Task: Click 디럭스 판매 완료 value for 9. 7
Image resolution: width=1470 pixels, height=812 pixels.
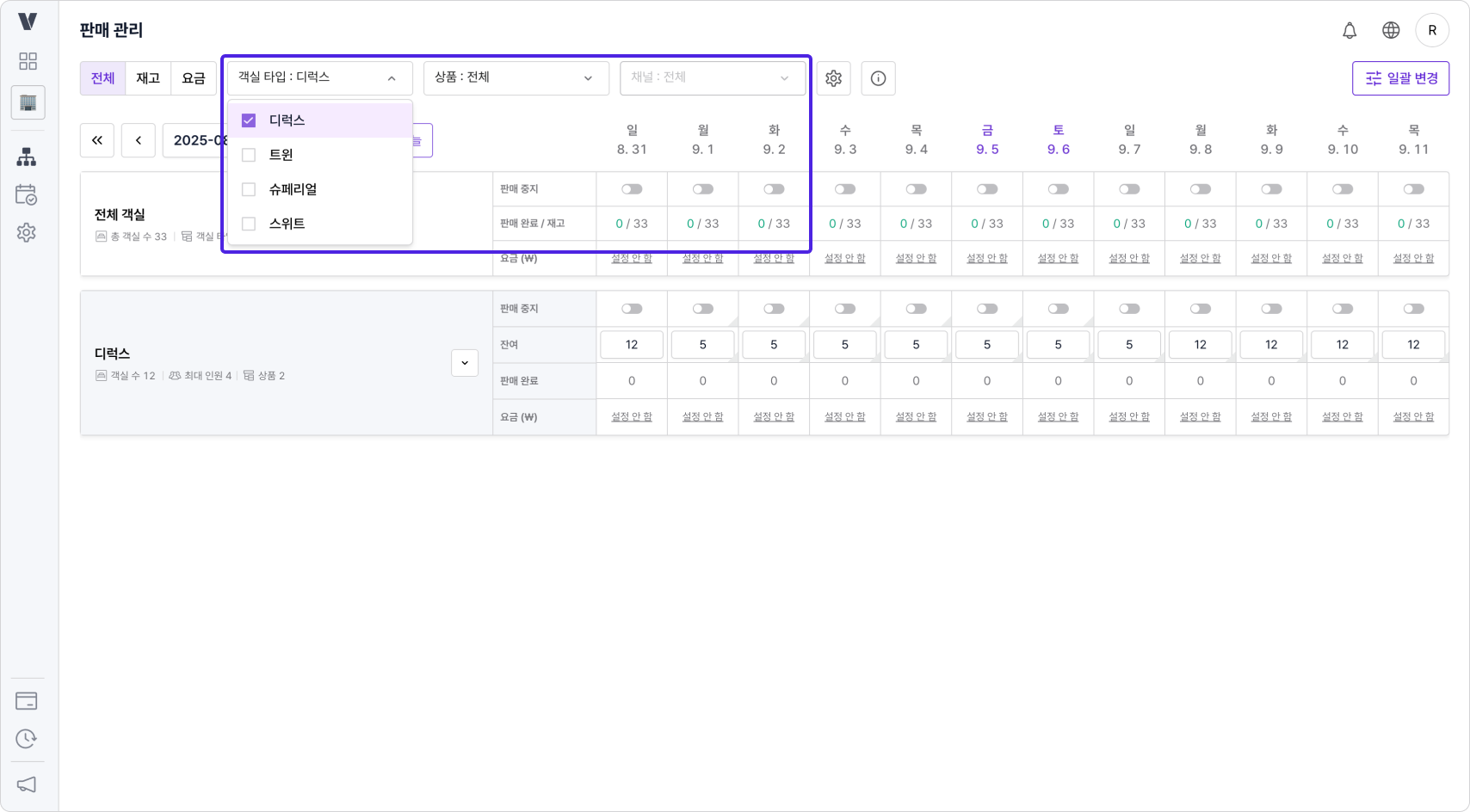Action: (x=1129, y=381)
